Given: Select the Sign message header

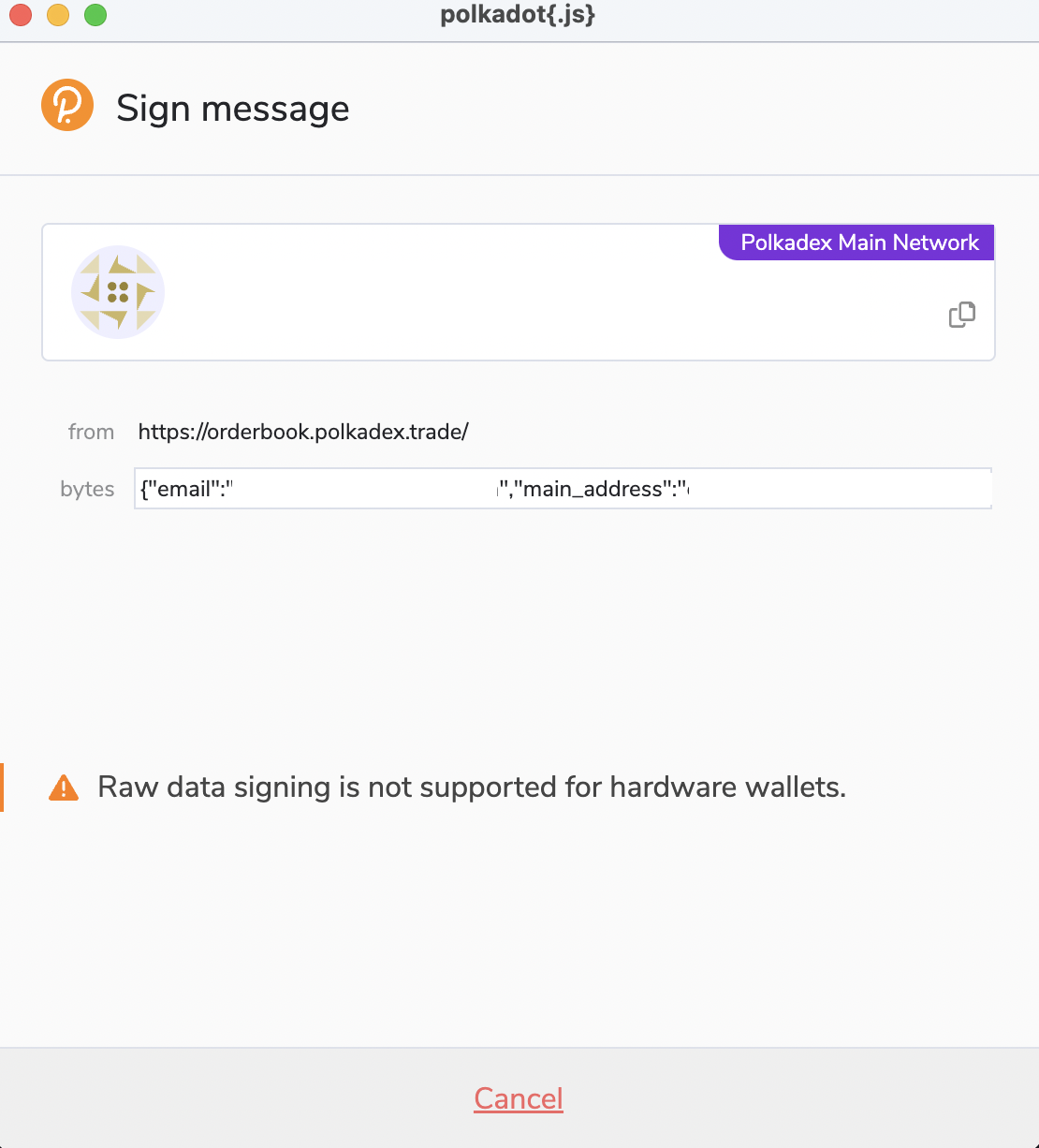Looking at the screenshot, I should pos(232,108).
